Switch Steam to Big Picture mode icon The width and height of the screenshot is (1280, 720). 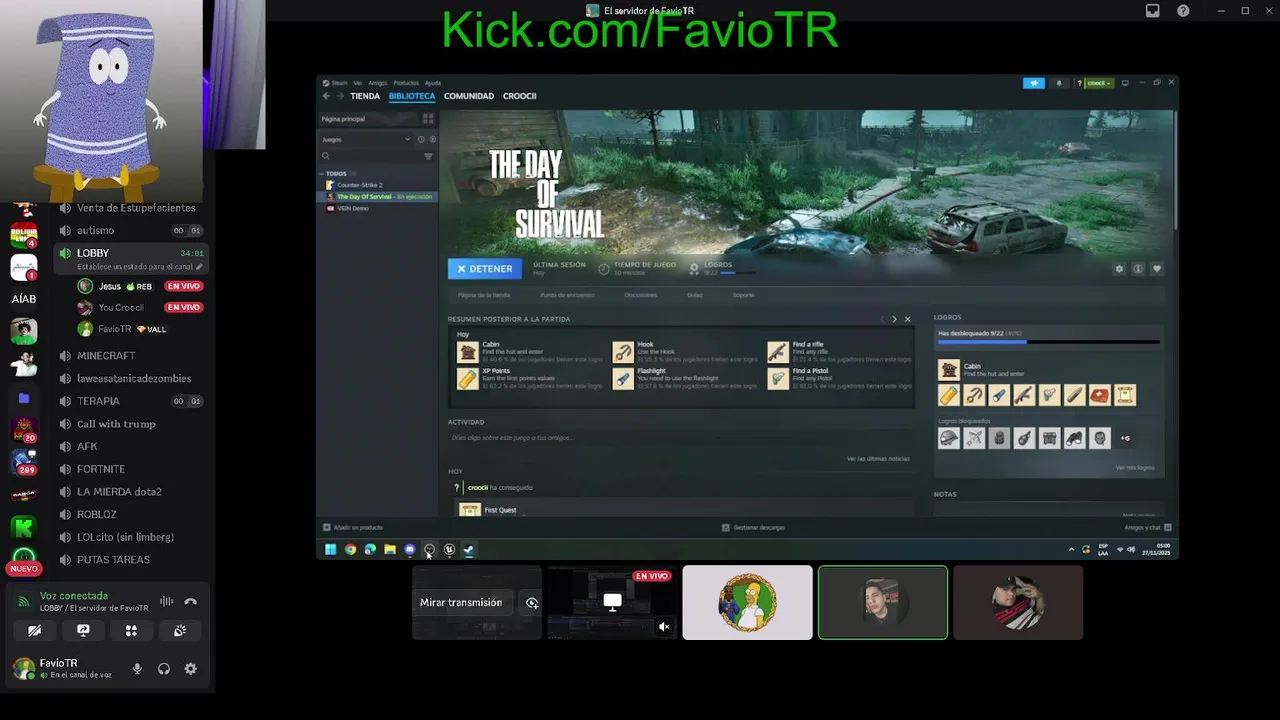click(x=1125, y=83)
